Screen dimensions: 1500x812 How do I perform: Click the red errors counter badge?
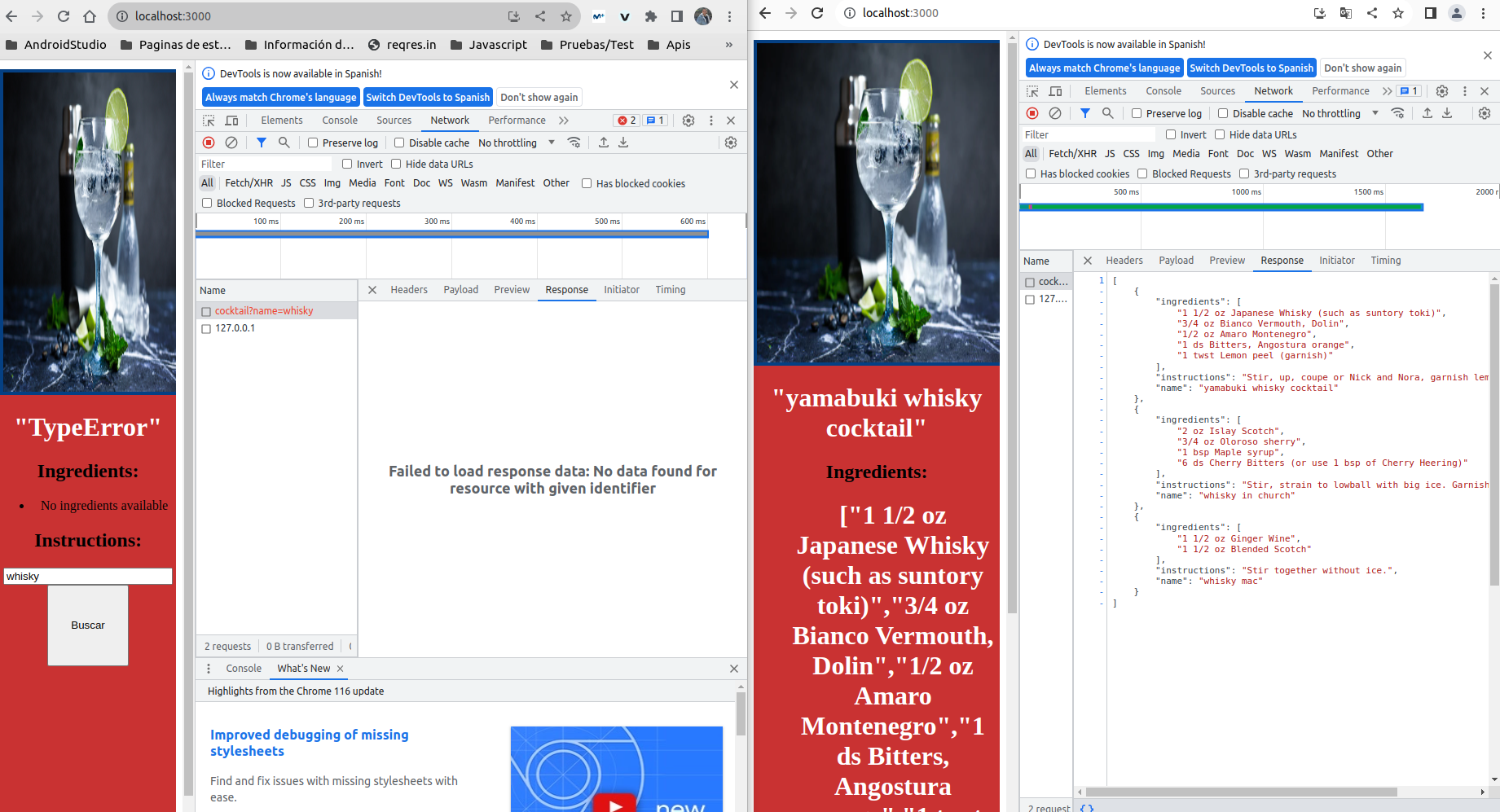627,121
